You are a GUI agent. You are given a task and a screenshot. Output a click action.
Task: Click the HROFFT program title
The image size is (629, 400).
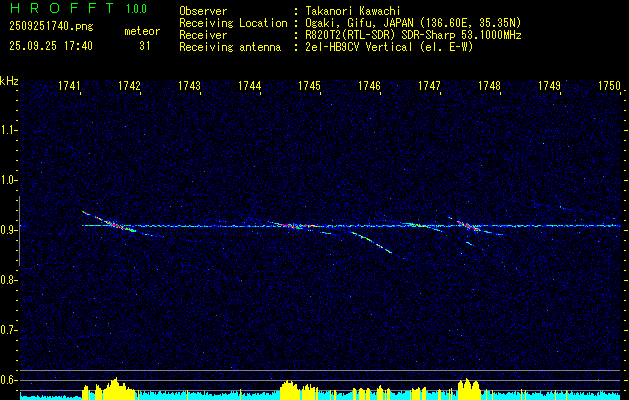click(x=61, y=10)
